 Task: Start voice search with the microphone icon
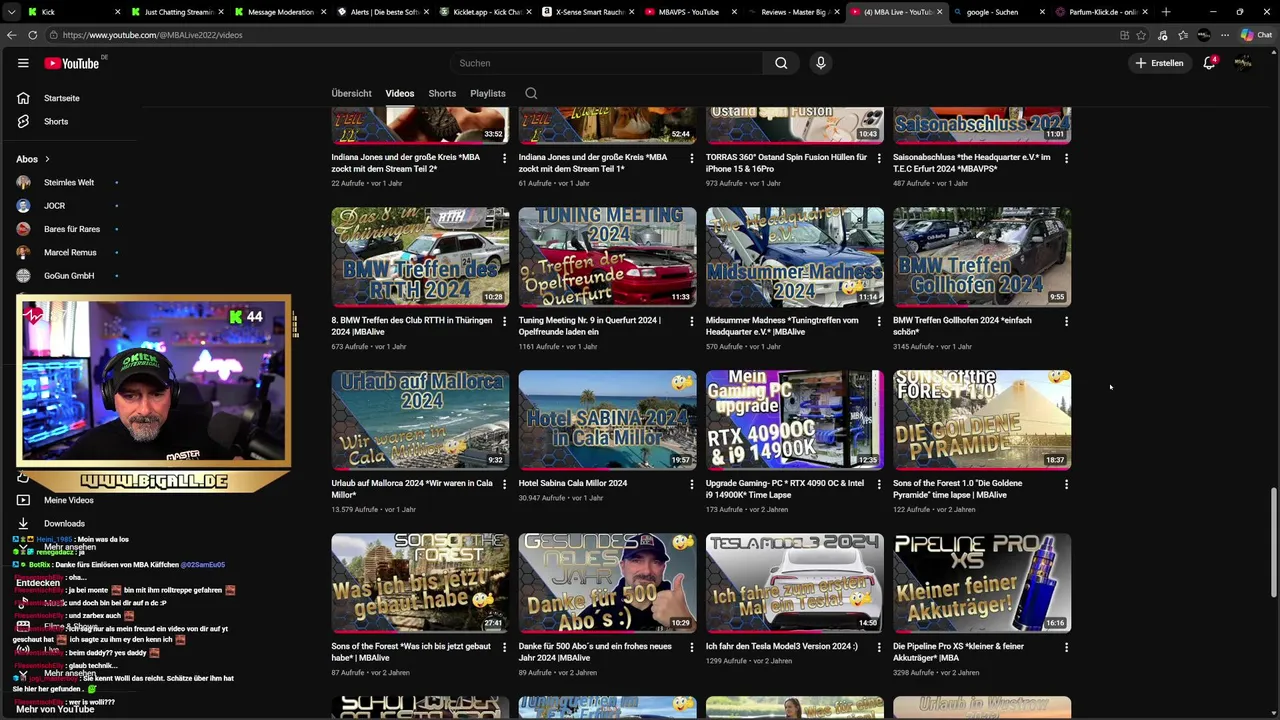pos(821,63)
